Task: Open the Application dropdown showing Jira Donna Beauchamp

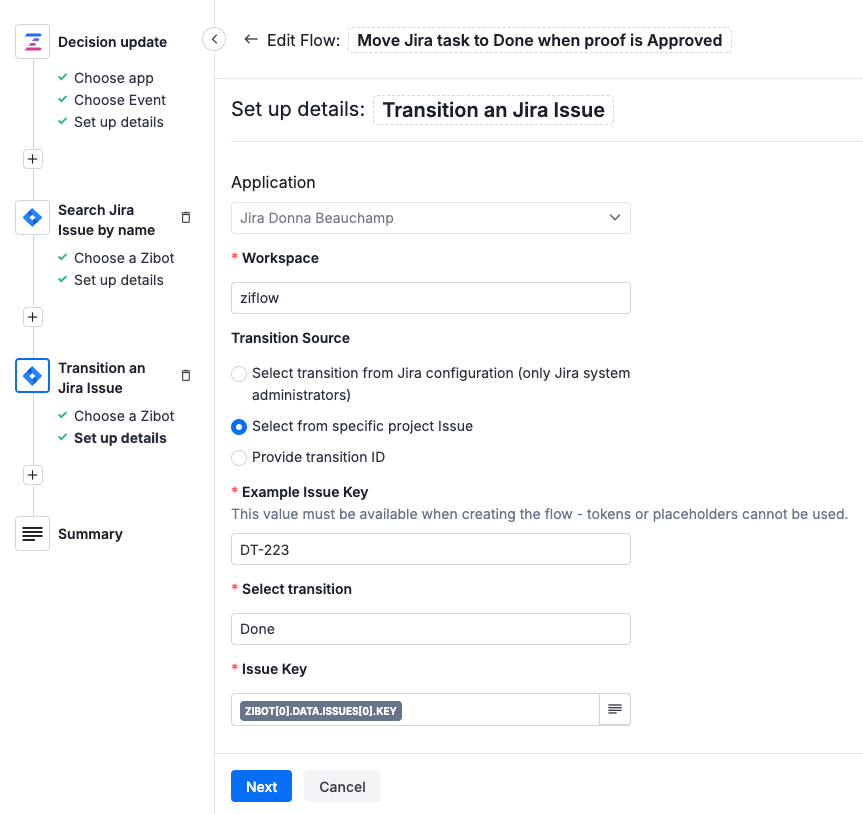Action: pos(430,217)
